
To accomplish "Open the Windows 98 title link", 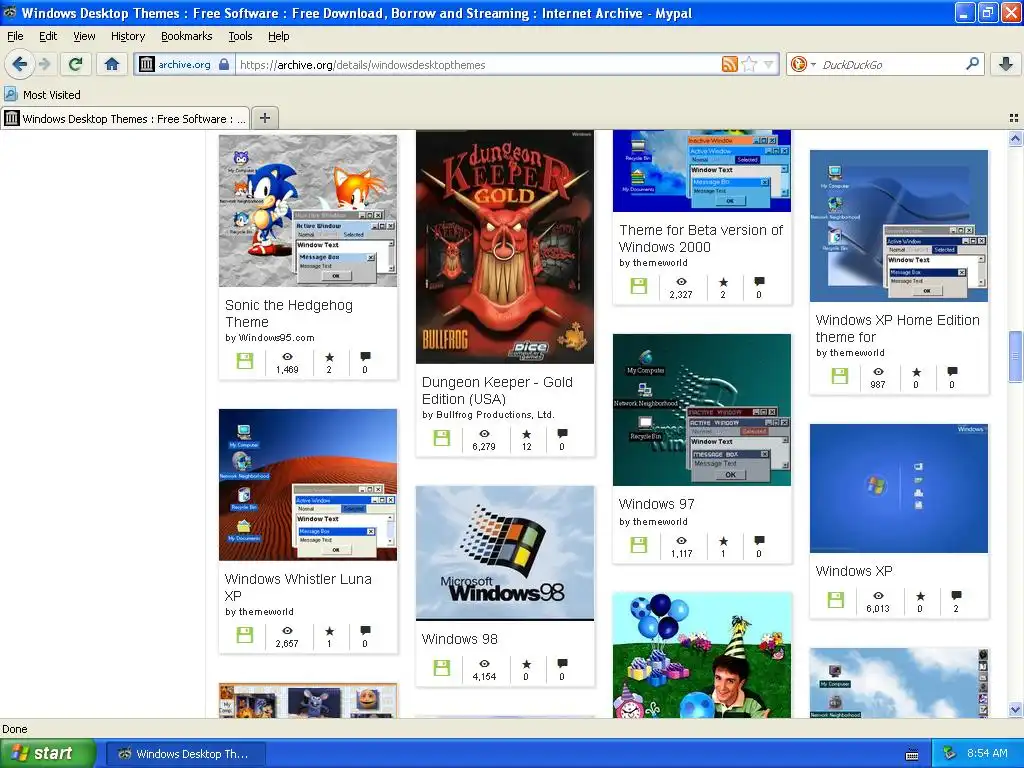I will 460,639.
